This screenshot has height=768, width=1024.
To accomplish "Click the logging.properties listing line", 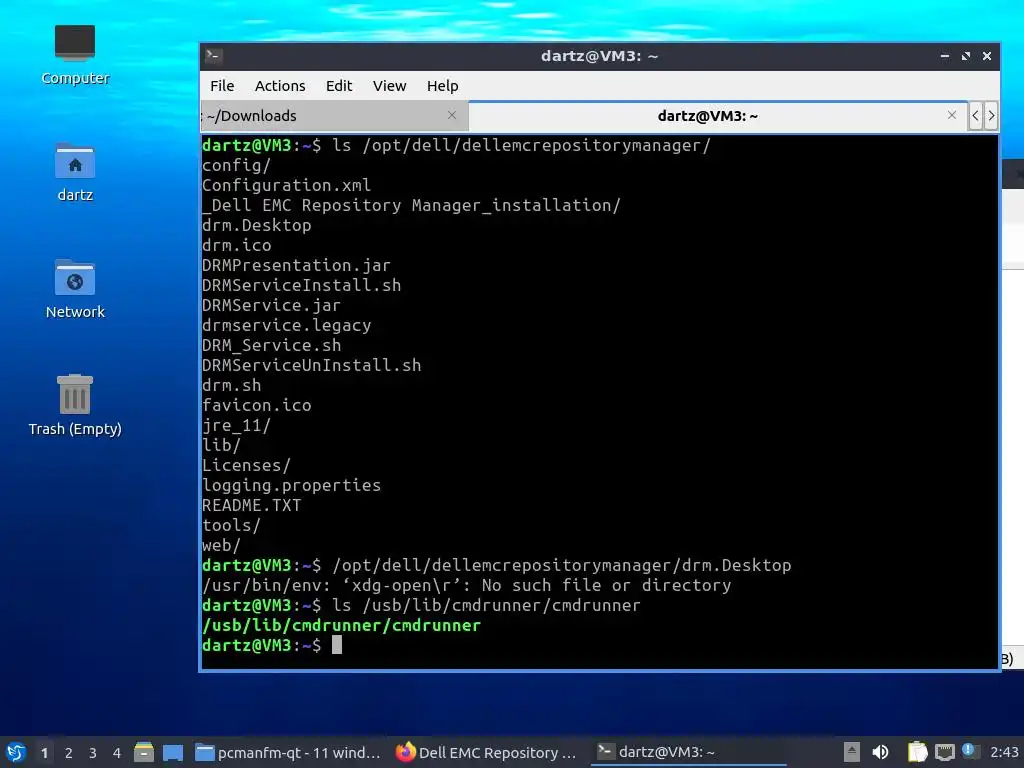I will point(291,485).
